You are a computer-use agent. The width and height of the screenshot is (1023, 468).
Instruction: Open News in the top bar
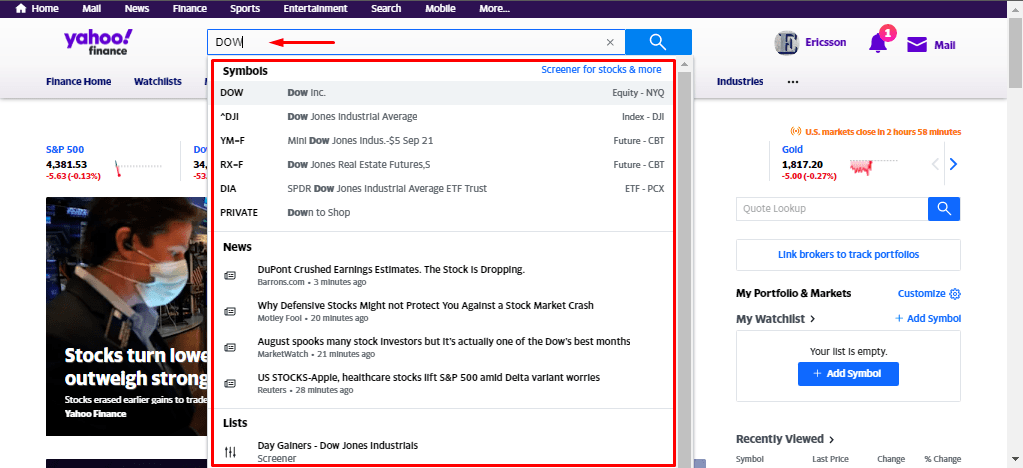[137, 8]
